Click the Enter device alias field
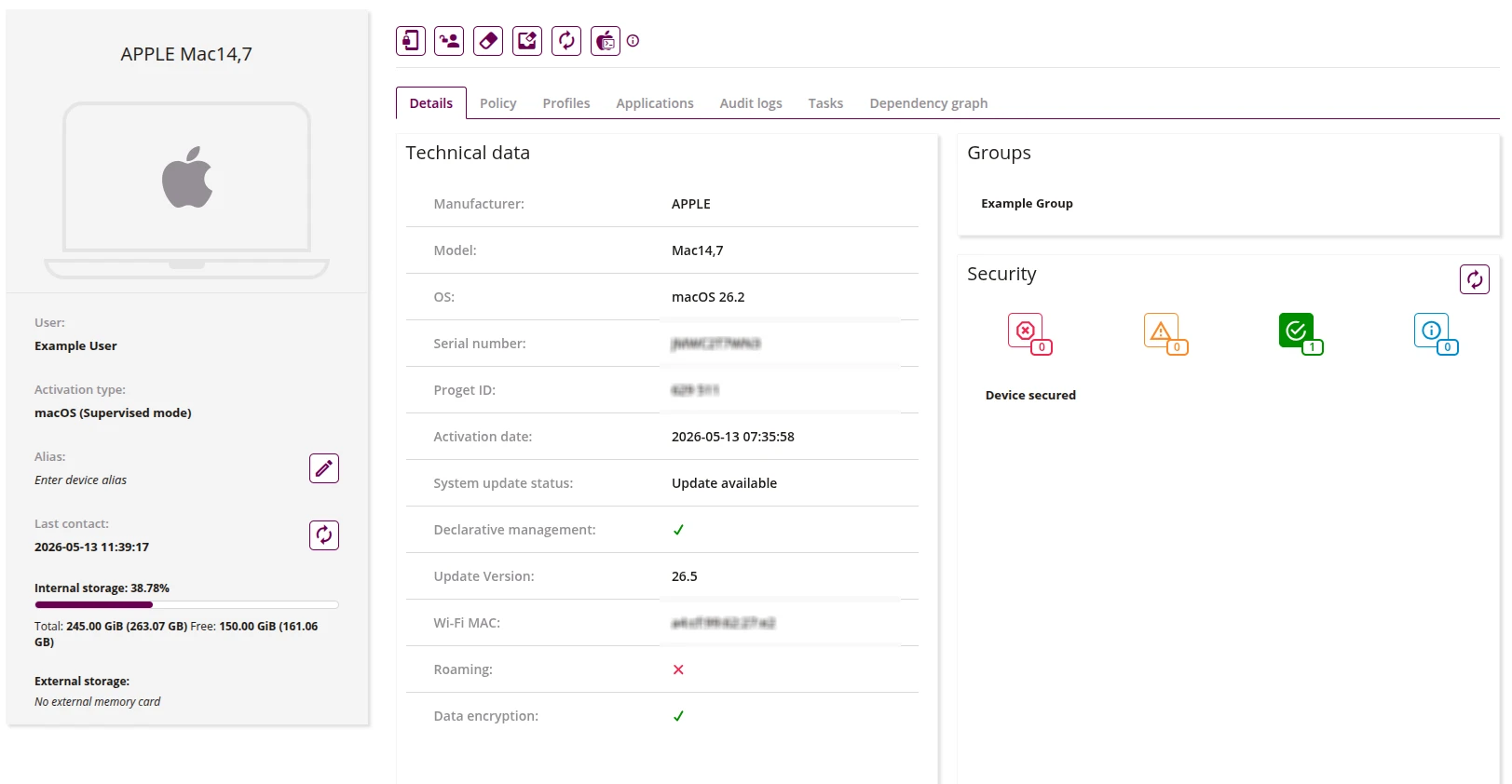This screenshot has width=1512, height=784. click(x=81, y=480)
